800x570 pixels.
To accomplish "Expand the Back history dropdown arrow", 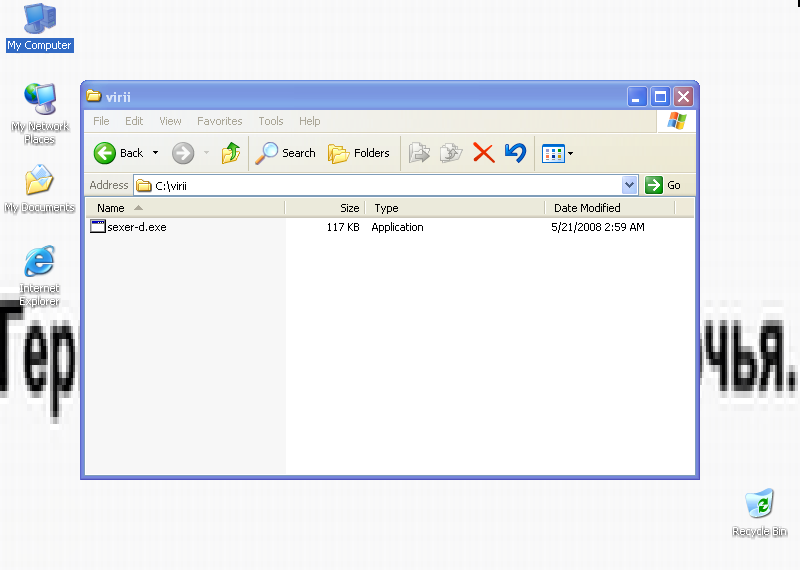I will tap(155, 153).
